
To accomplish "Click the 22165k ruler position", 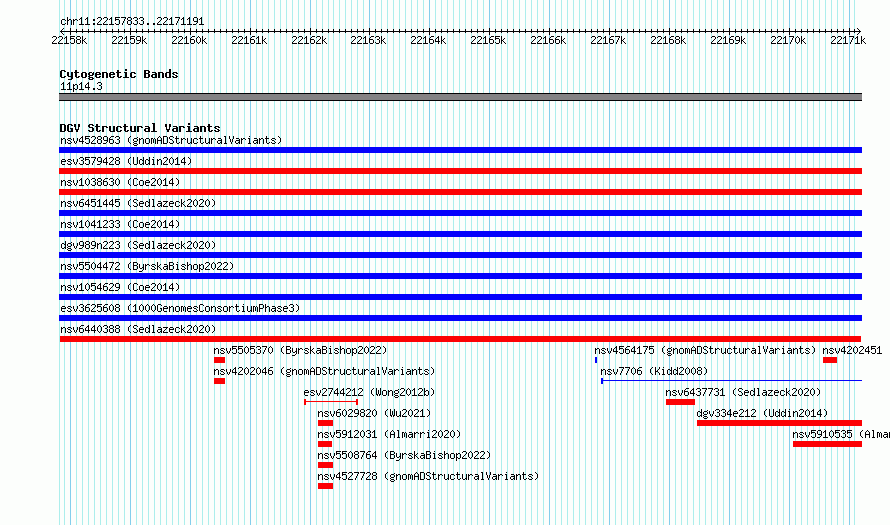I will [x=488, y=40].
